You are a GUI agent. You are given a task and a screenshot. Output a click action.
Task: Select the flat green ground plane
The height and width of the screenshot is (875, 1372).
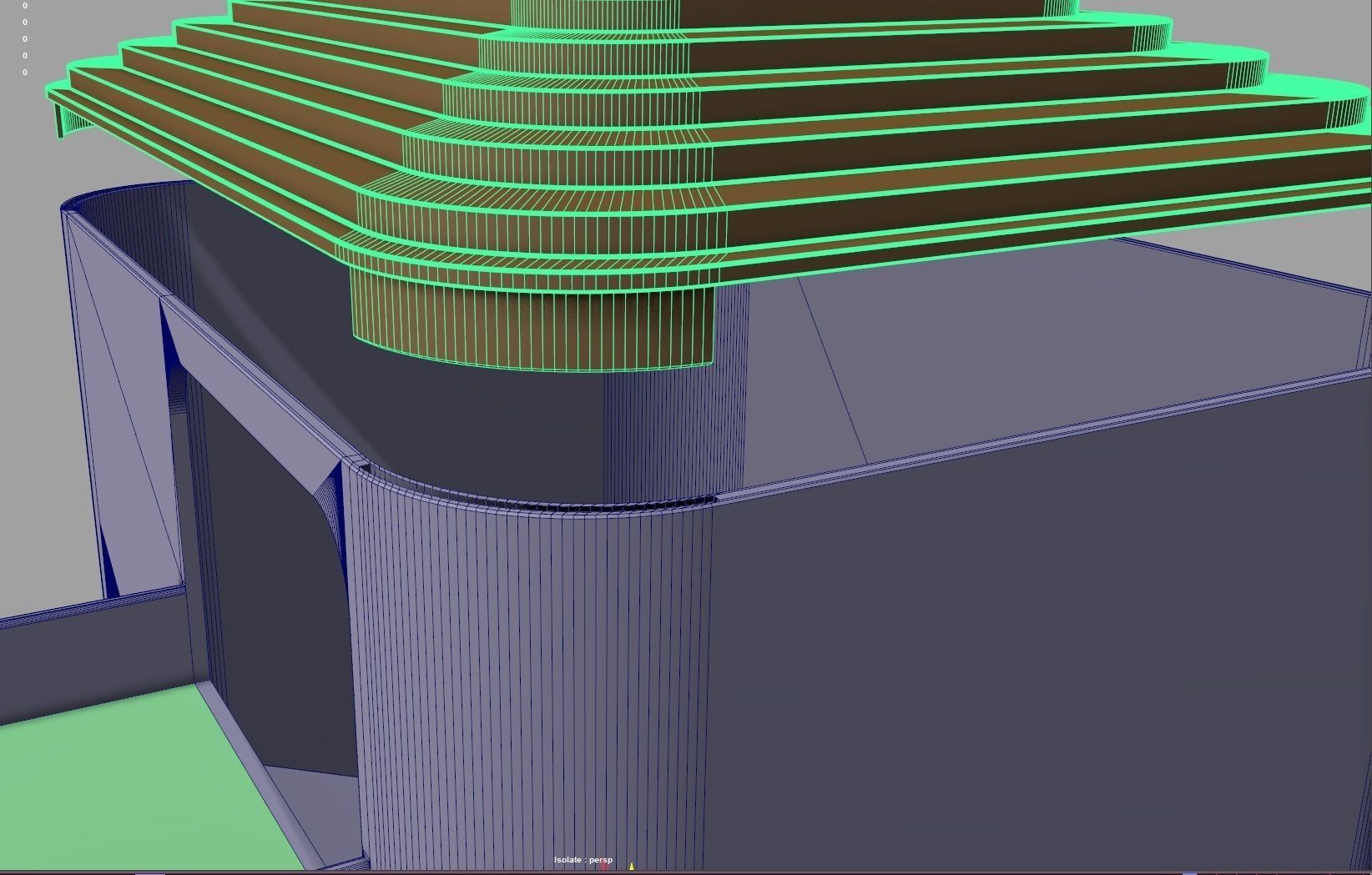coord(142,784)
